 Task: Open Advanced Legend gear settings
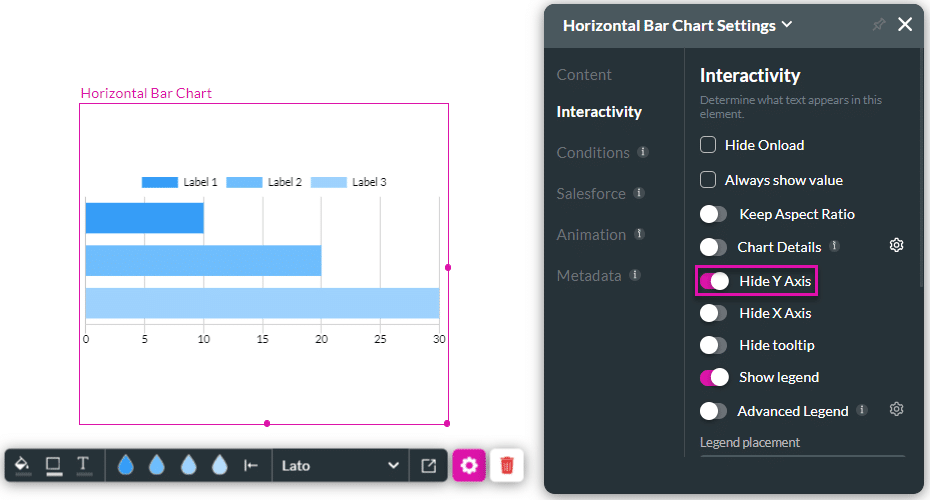(896, 409)
